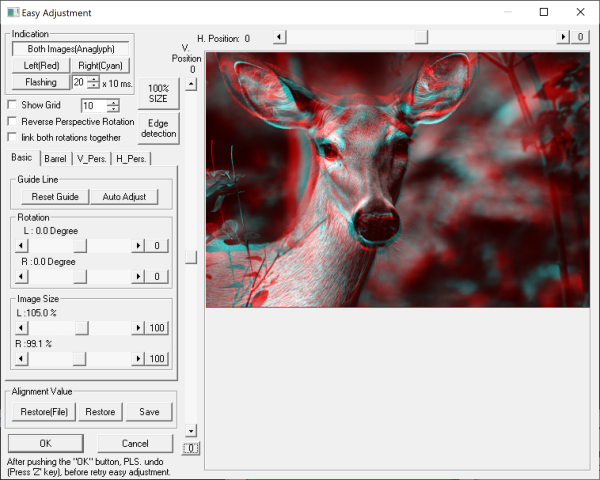
Task: Close the Easy Adjustment window
Action: click(x=580, y=12)
